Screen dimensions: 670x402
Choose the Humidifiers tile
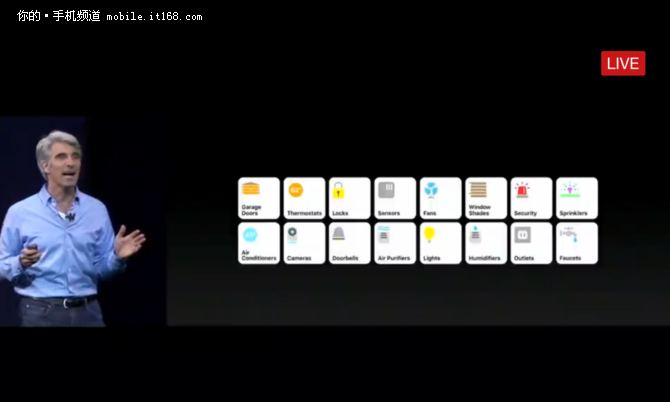(x=486, y=243)
